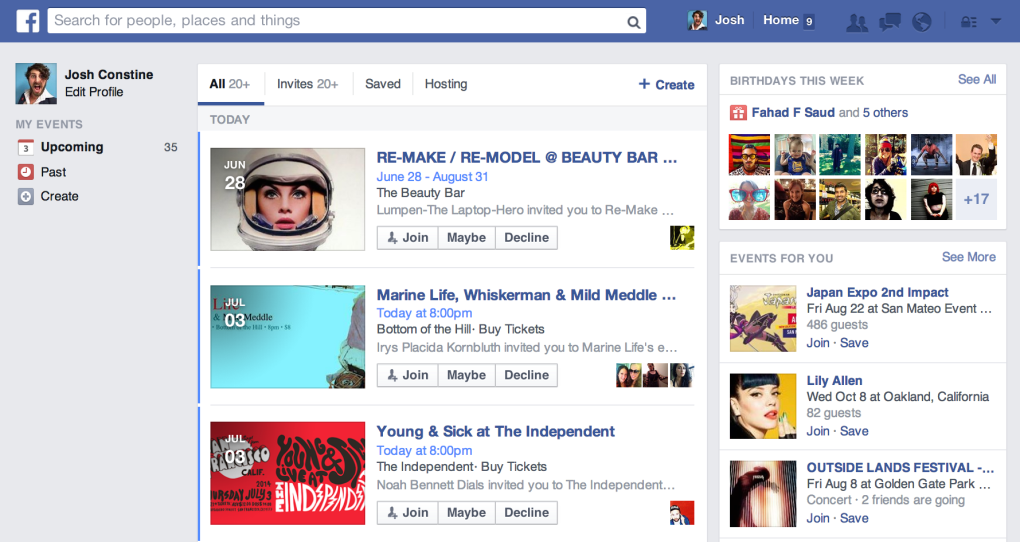Screen dimensions: 1020x542
Task: Click Buy Tickets for Bottom of the Hill
Action: point(511,329)
